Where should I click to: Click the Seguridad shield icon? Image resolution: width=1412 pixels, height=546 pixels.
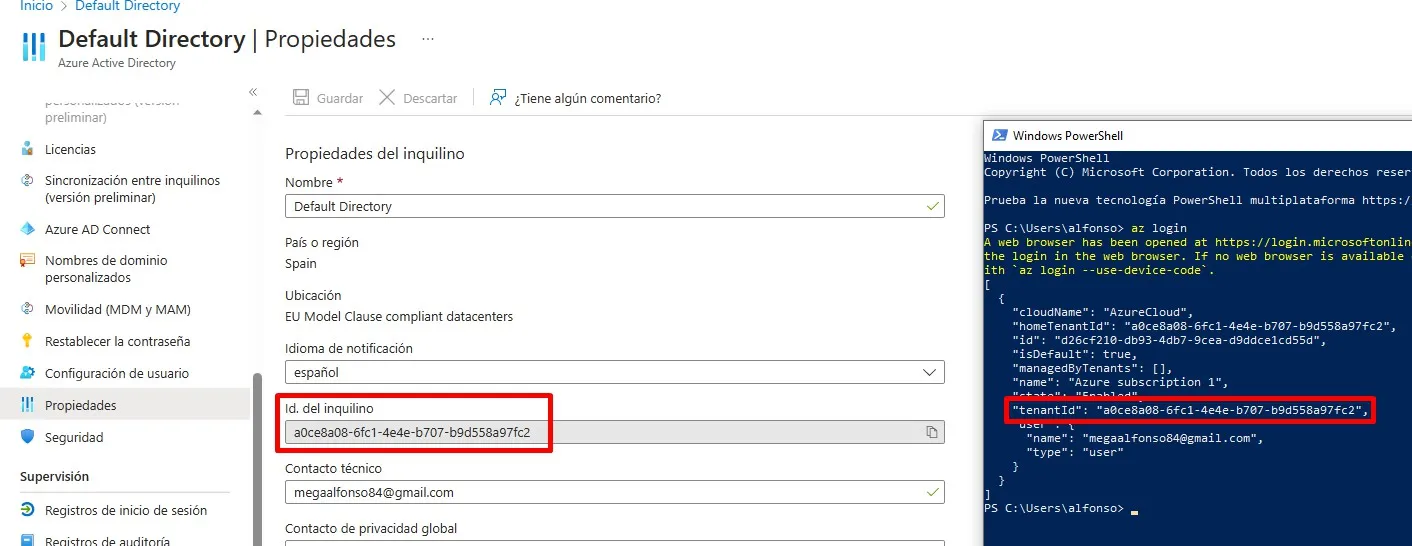coord(28,437)
